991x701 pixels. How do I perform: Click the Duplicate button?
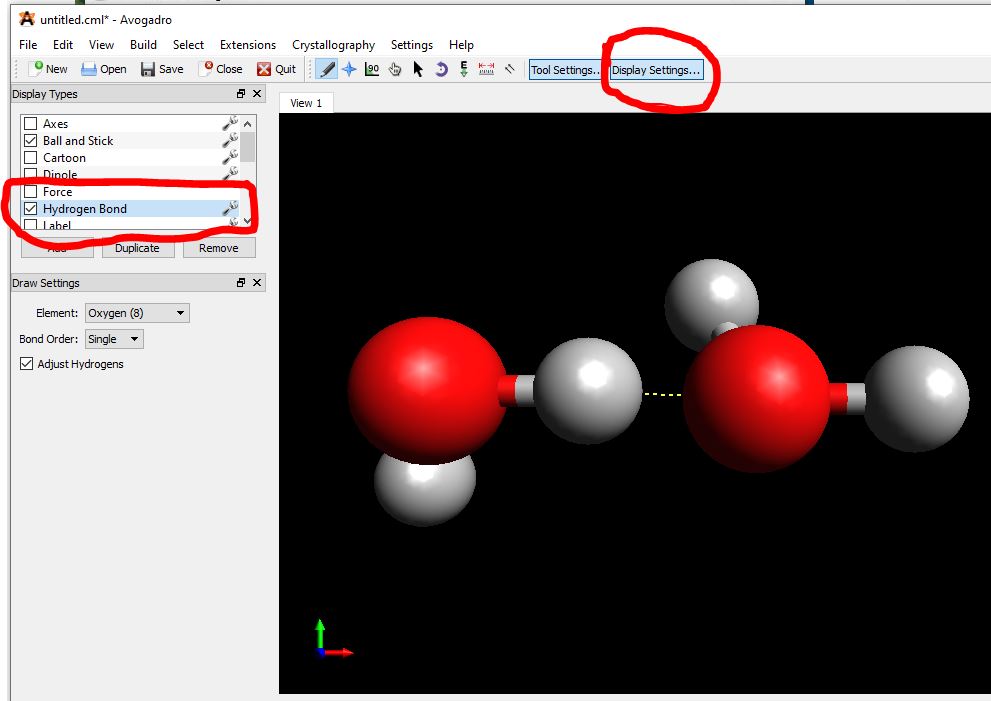137,248
